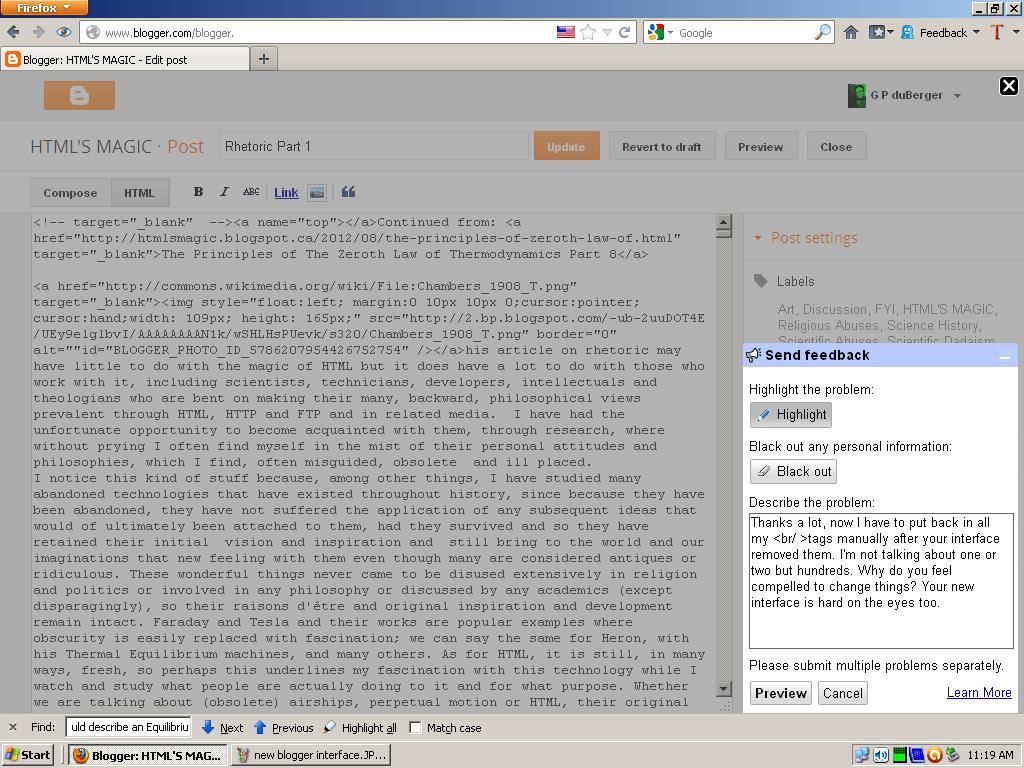The width and height of the screenshot is (1024, 768).
Task: Collapse the Post settings section
Action: coord(757,237)
